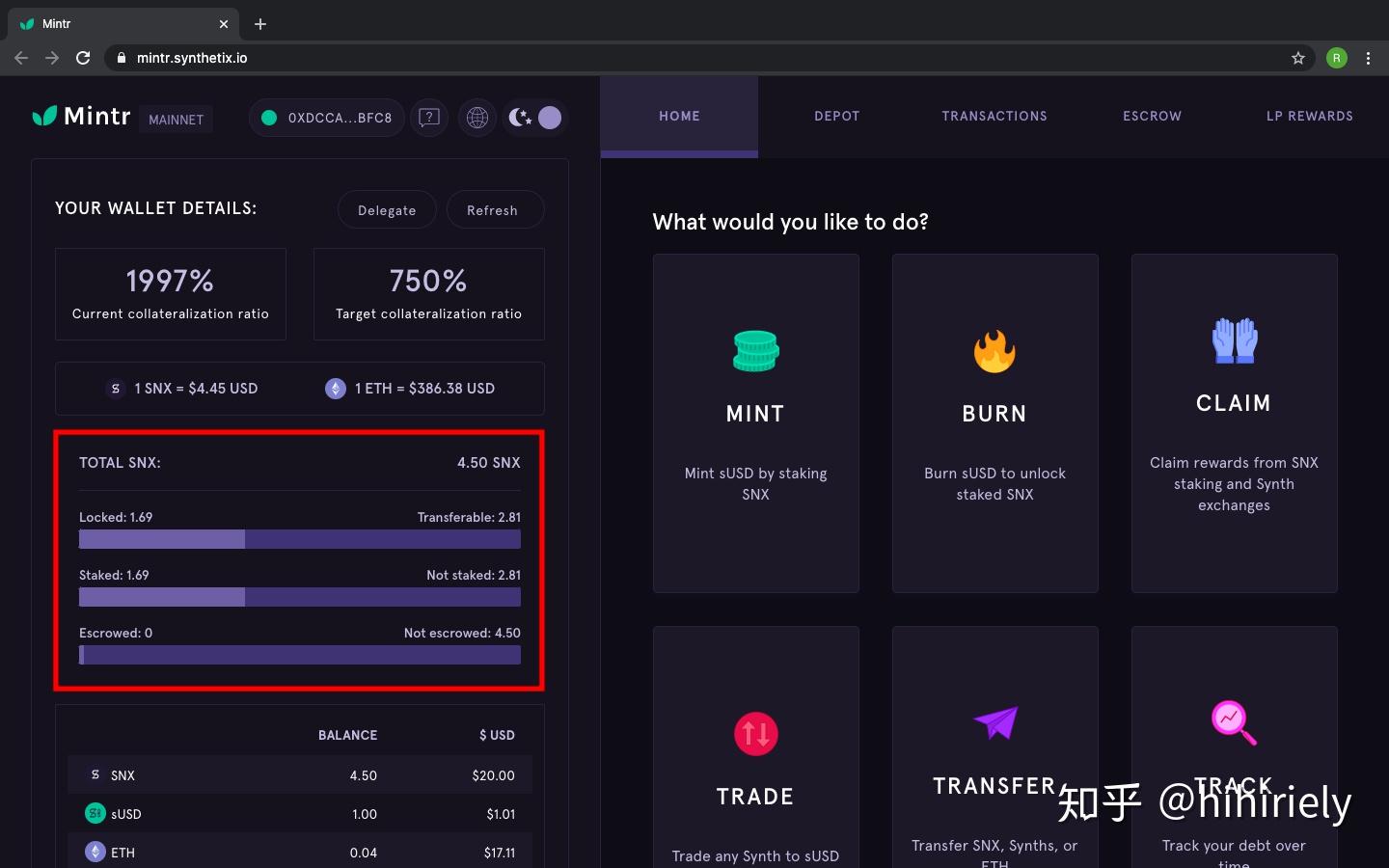Click the 'Not escrowed: 4.50' label
Screen dimensions: 1389x868
coord(462,633)
